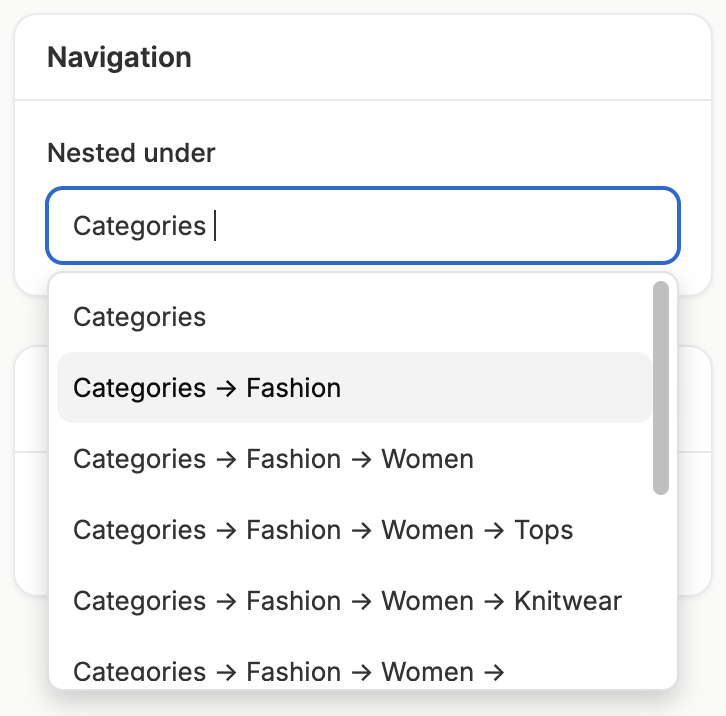This screenshot has height=716, width=726.
Task: Select the partially visible last Women option
Action: click(288, 672)
